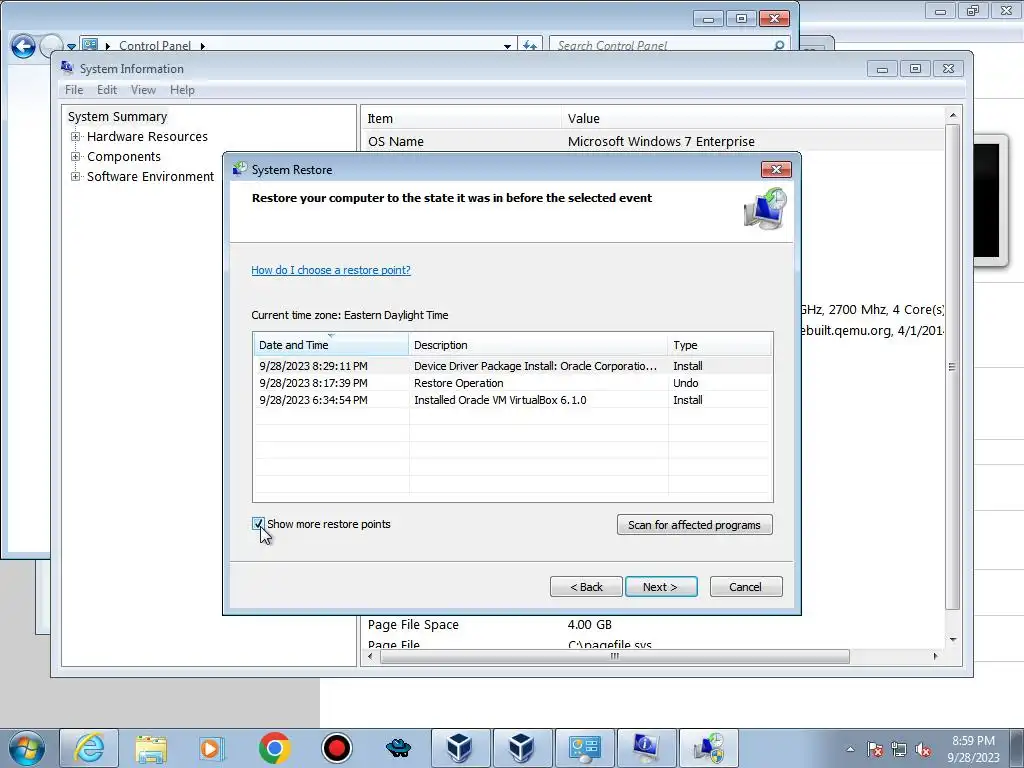The image size is (1024, 768).
Task: Click the Item column header in System Information
Action: [x=461, y=118]
